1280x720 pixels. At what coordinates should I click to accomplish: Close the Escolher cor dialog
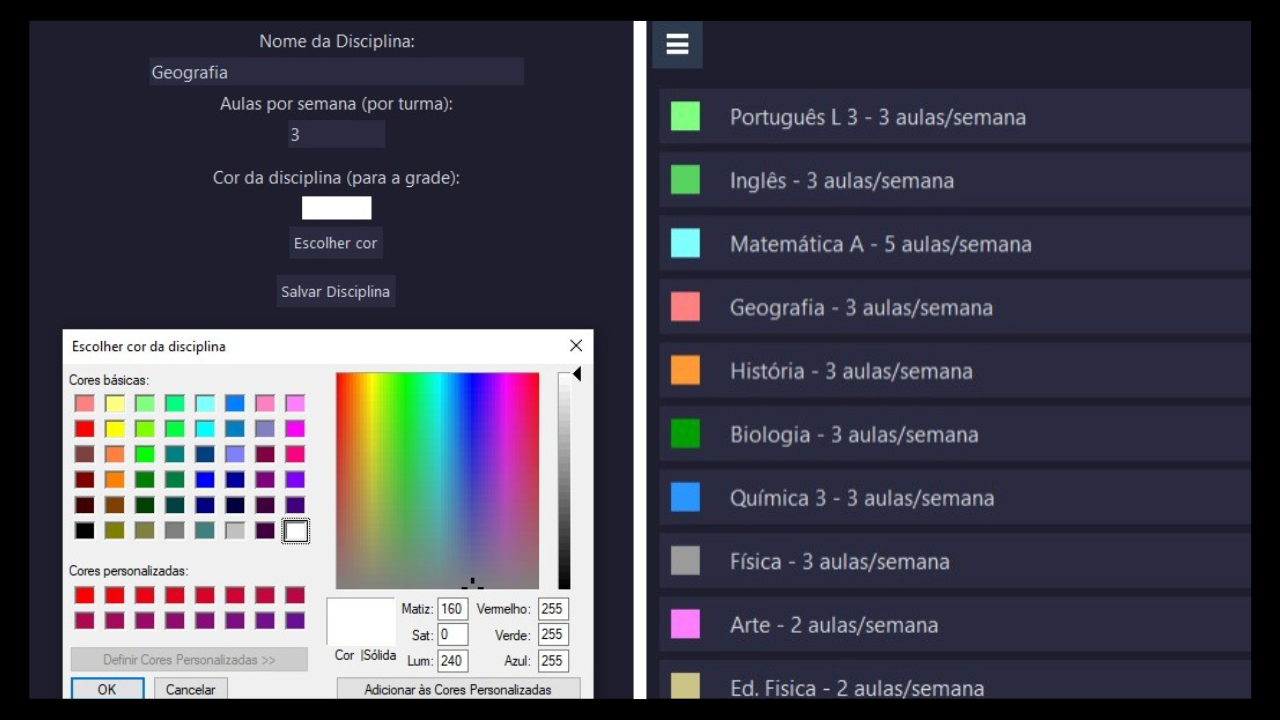pos(576,346)
